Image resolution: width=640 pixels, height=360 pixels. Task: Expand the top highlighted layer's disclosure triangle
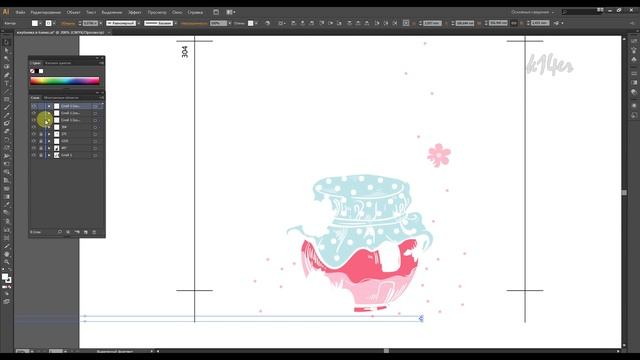pos(49,106)
